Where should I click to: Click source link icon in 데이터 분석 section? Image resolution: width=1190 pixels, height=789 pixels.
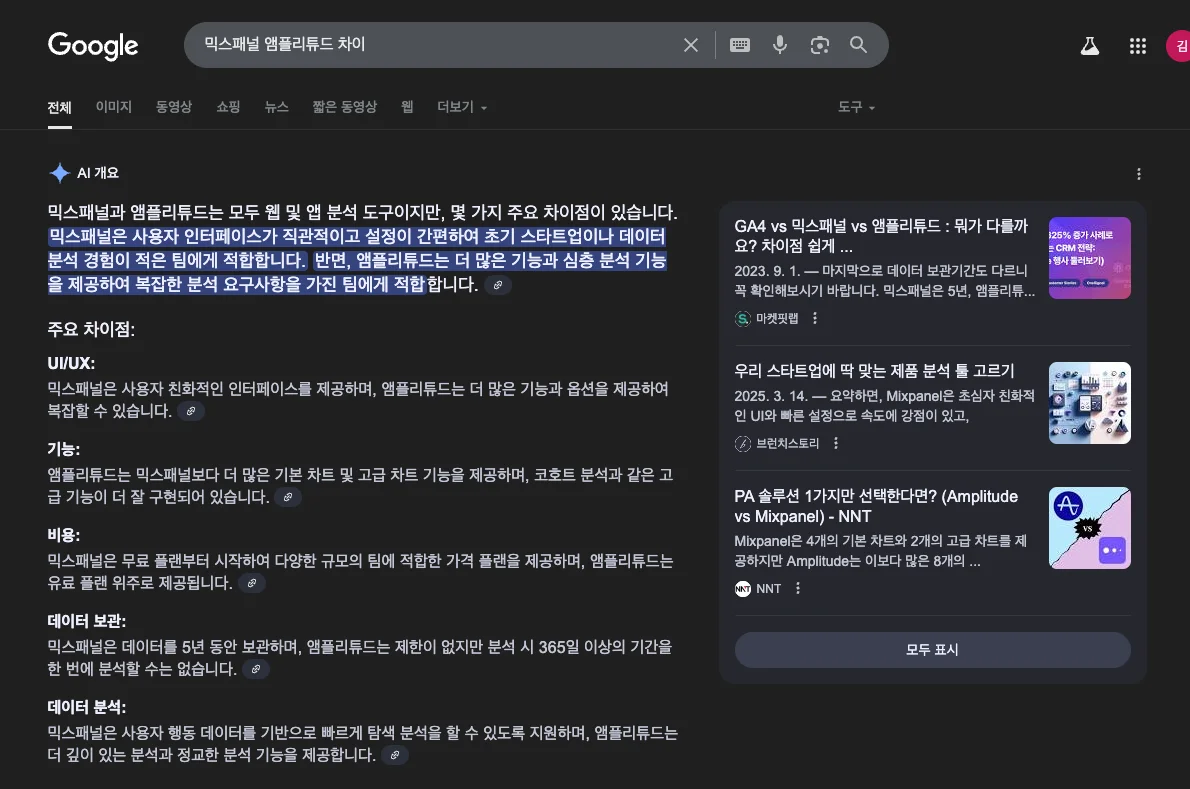pyautogui.click(x=395, y=756)
